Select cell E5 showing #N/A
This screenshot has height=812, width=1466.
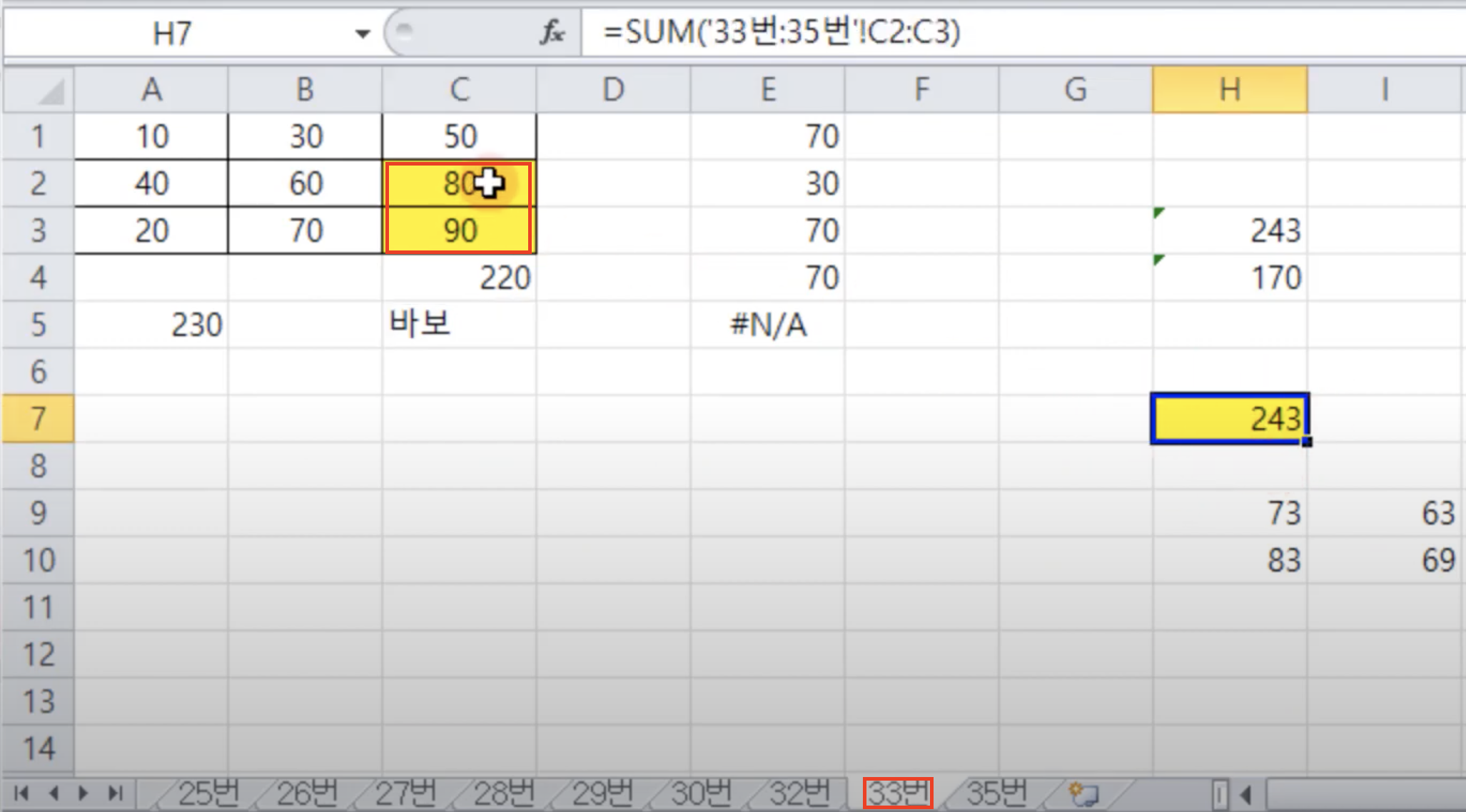[767, 325]
